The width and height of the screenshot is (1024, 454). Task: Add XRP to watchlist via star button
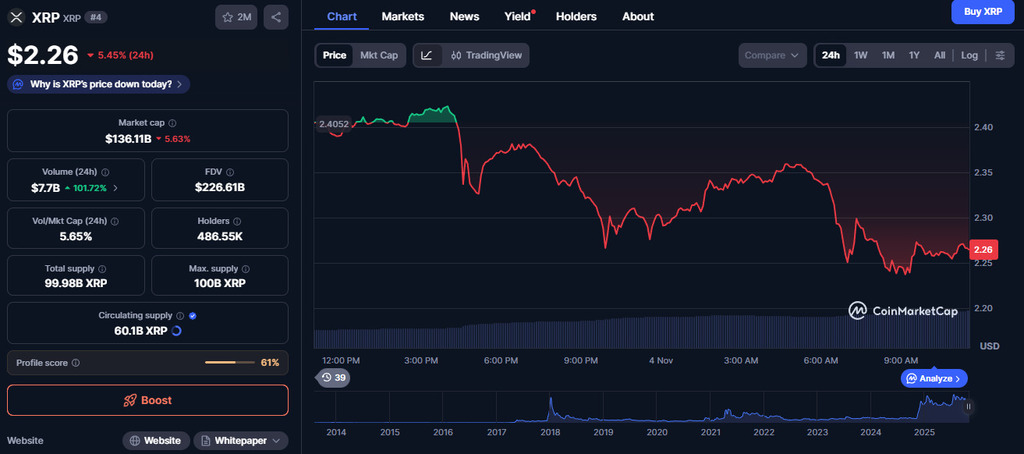tap(236, 17)
